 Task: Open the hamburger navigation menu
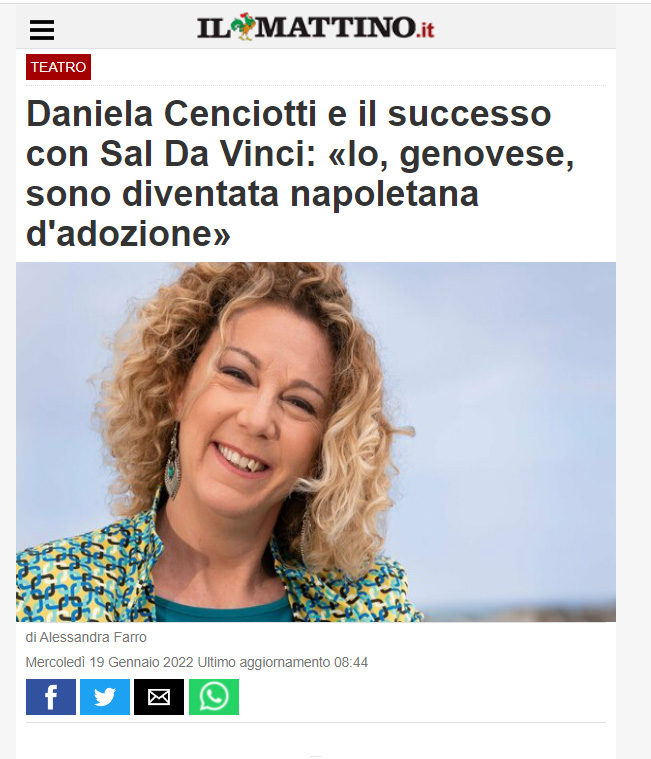pos(42,30)
